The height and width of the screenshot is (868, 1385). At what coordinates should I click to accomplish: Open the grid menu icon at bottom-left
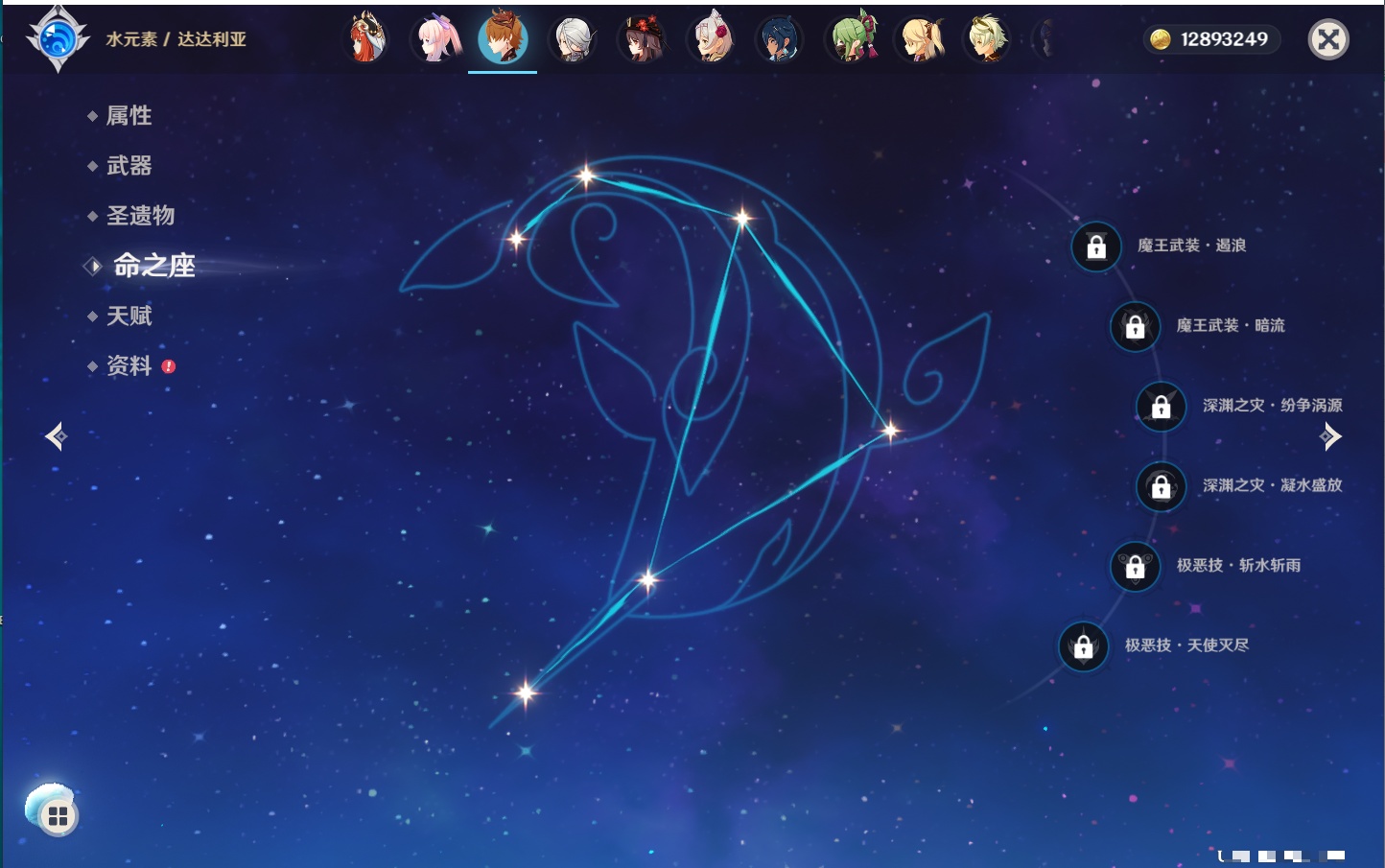(x=57, y=815)
